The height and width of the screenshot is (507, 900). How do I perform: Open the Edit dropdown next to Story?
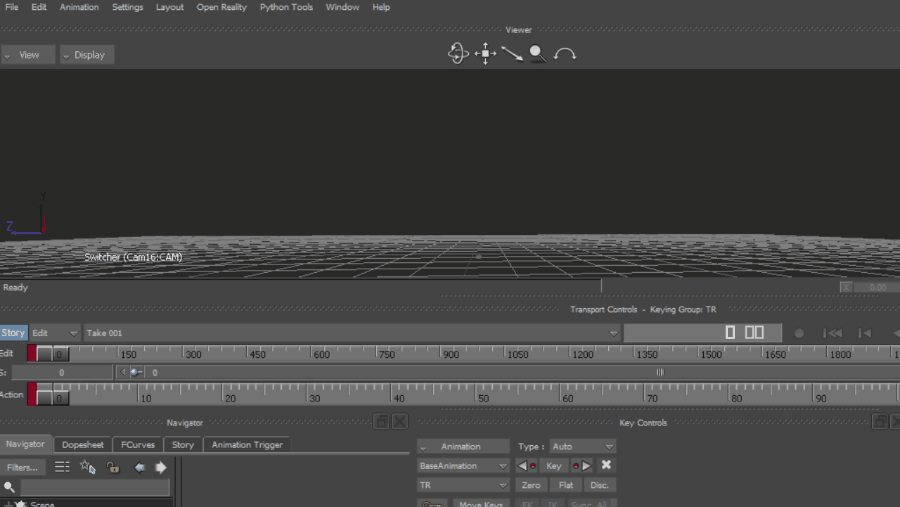55,333
